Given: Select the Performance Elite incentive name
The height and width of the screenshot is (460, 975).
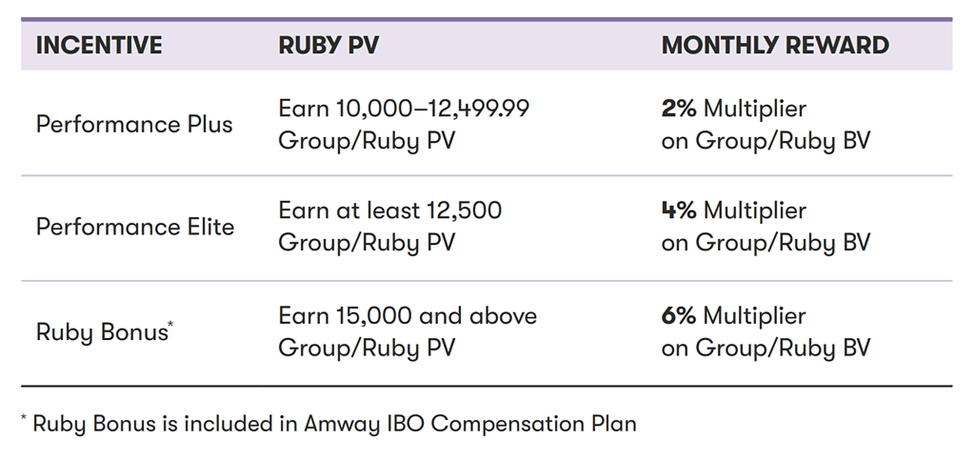Looking at the screenshot, I should click(x=135, y=227).
